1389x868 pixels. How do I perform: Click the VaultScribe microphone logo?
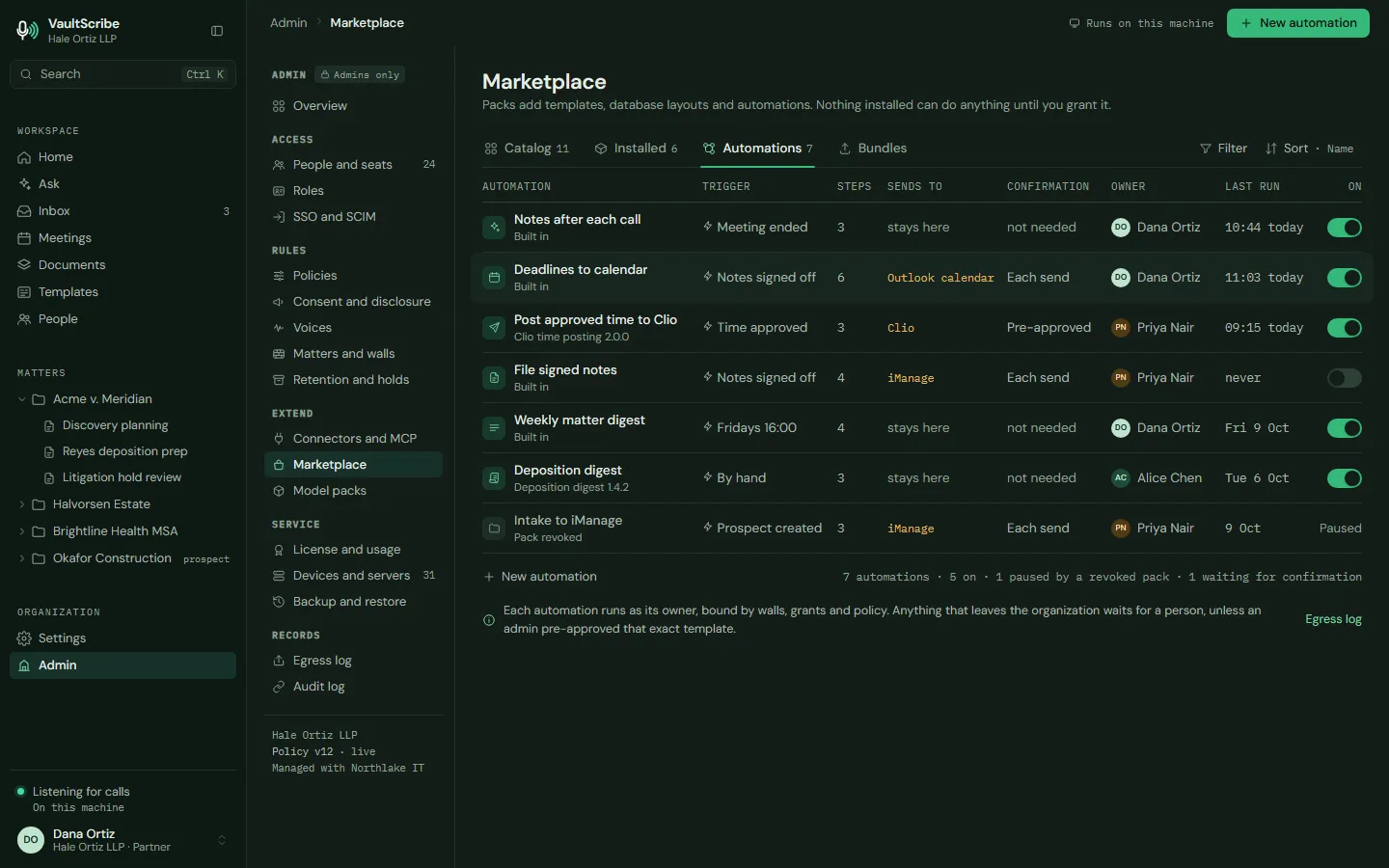pos(27,31)
